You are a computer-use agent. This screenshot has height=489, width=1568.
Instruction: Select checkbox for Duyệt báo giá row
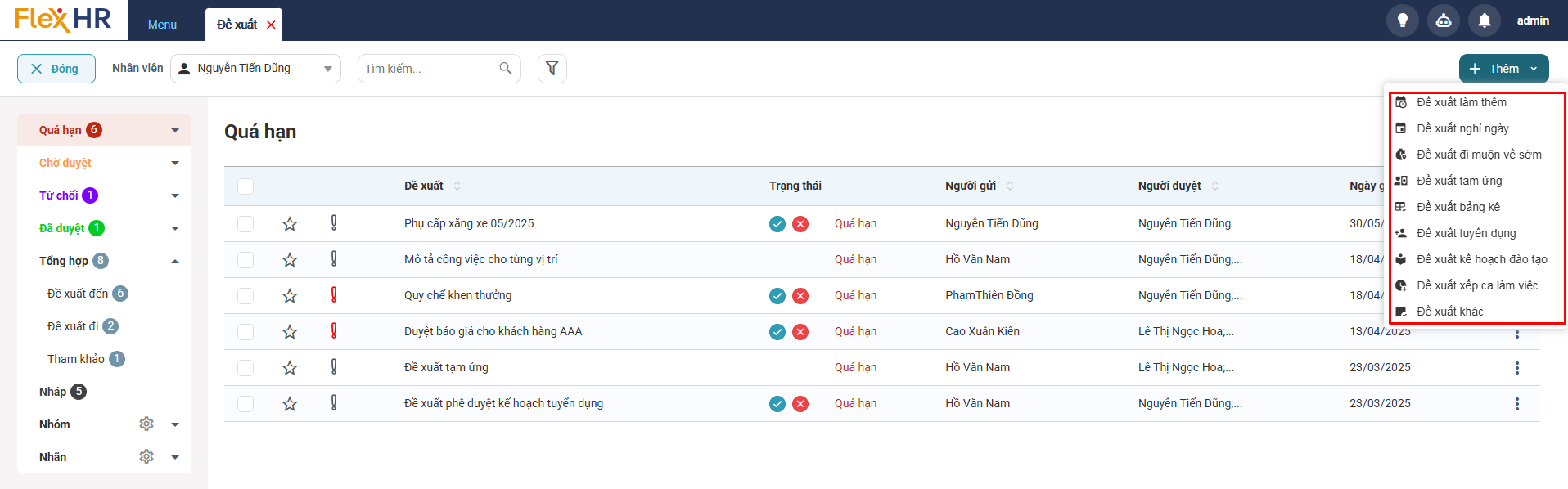(x=246, y=331)
